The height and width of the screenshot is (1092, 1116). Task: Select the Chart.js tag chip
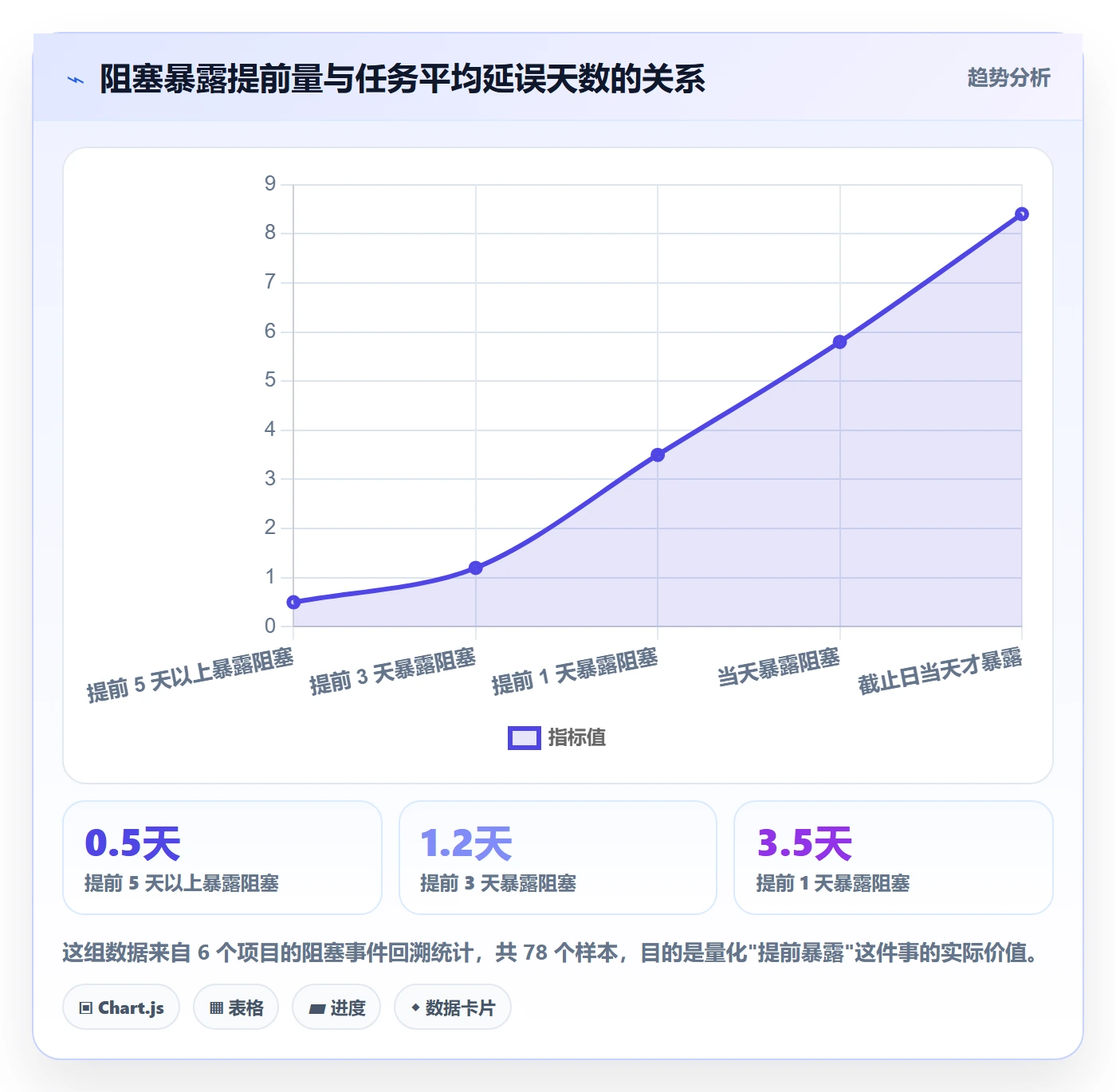(x=121, y=1008)
